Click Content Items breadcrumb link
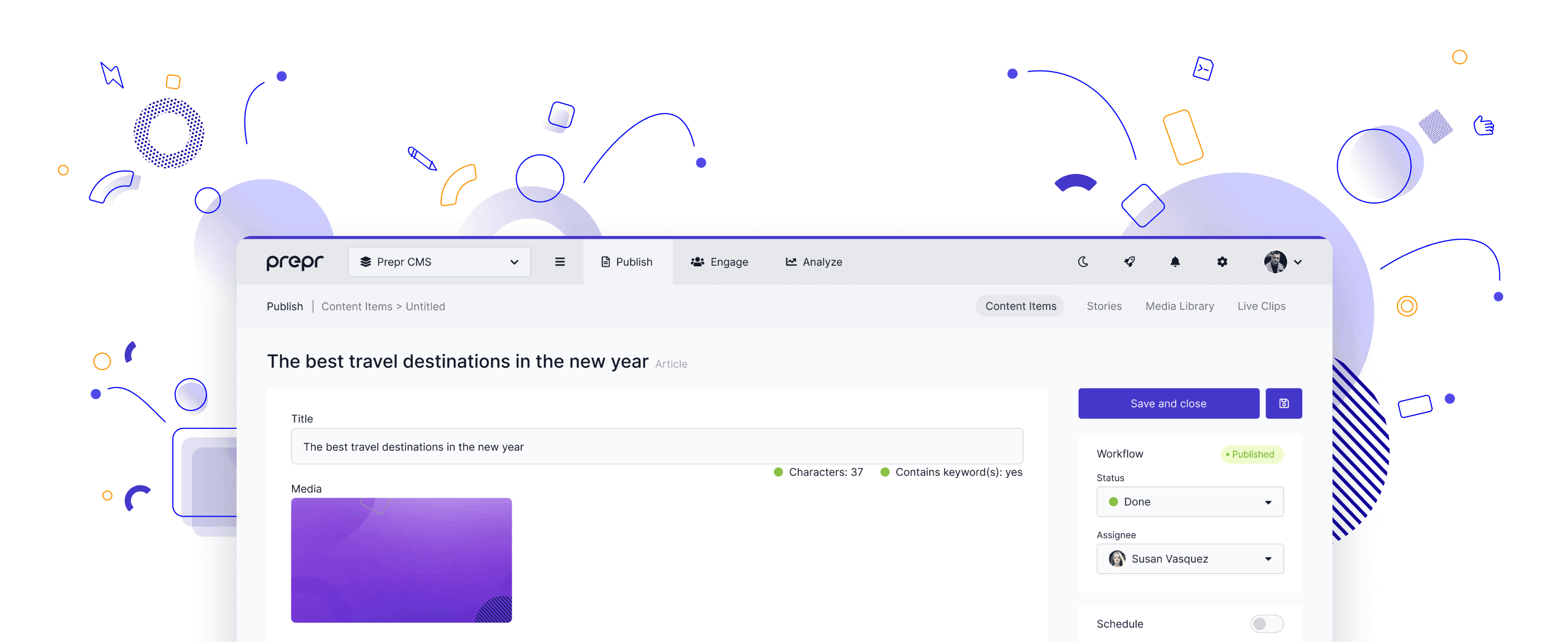Screen dimensions: 1568x642 point(357,306)
